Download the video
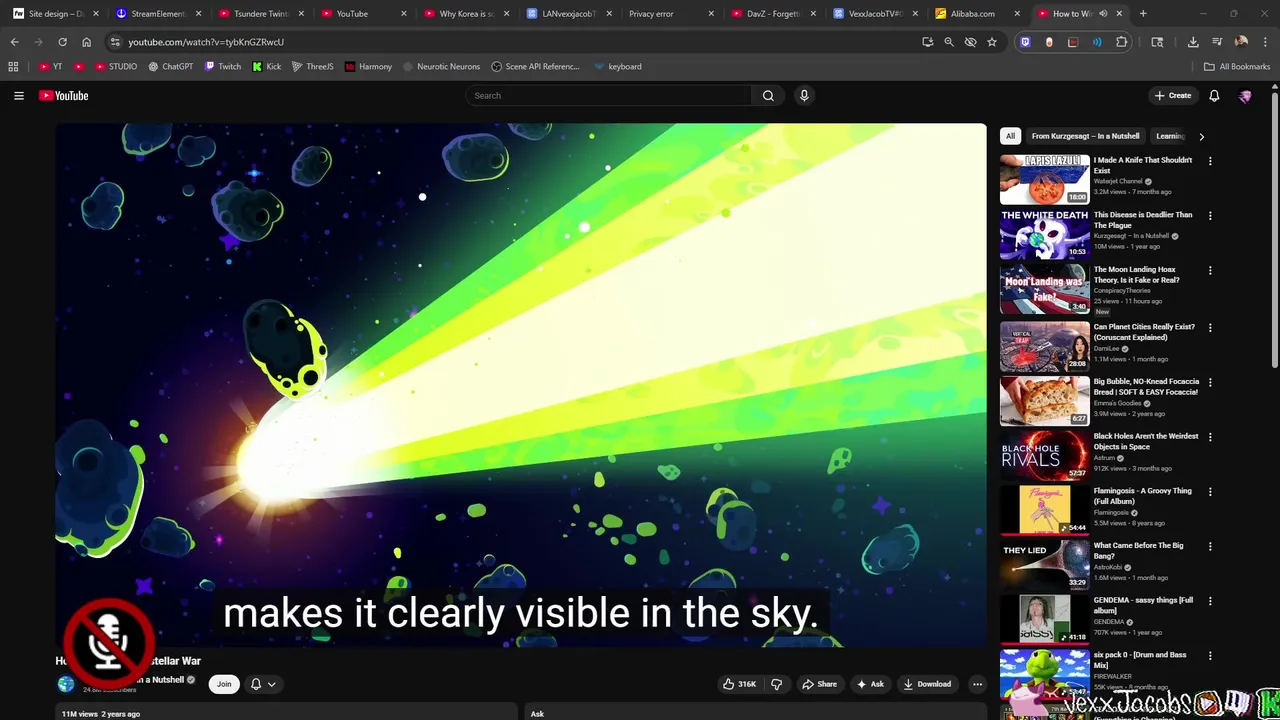 point(927,684)
